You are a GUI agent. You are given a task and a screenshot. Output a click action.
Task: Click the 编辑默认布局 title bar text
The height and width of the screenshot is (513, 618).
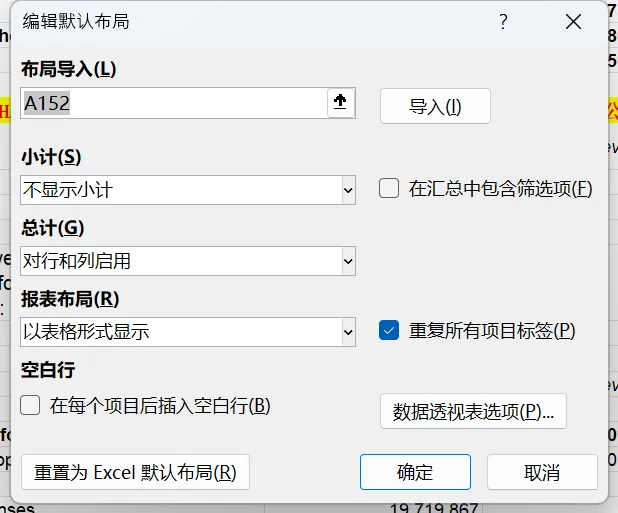tap(76, 21)
